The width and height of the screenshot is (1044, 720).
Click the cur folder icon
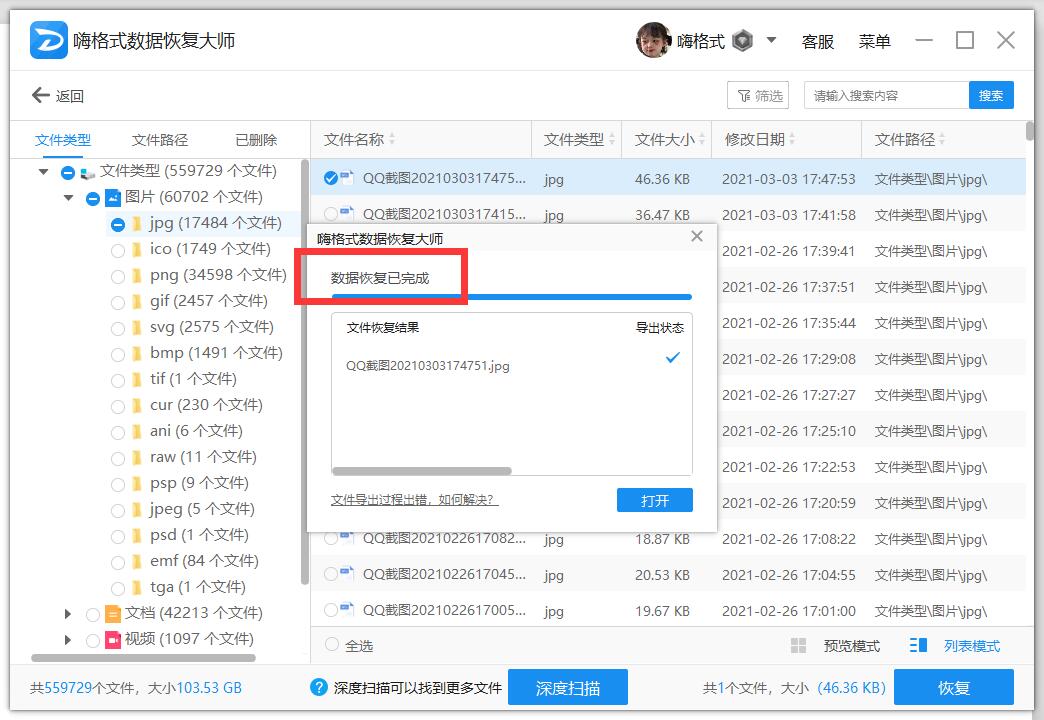tap(136, 406)
